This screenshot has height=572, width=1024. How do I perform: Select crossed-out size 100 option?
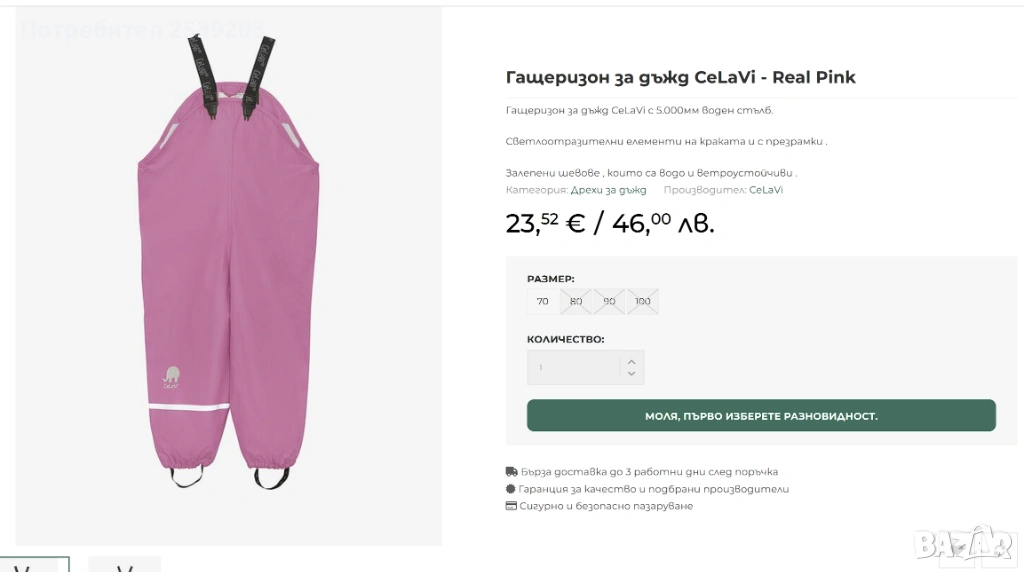[643, 302]
